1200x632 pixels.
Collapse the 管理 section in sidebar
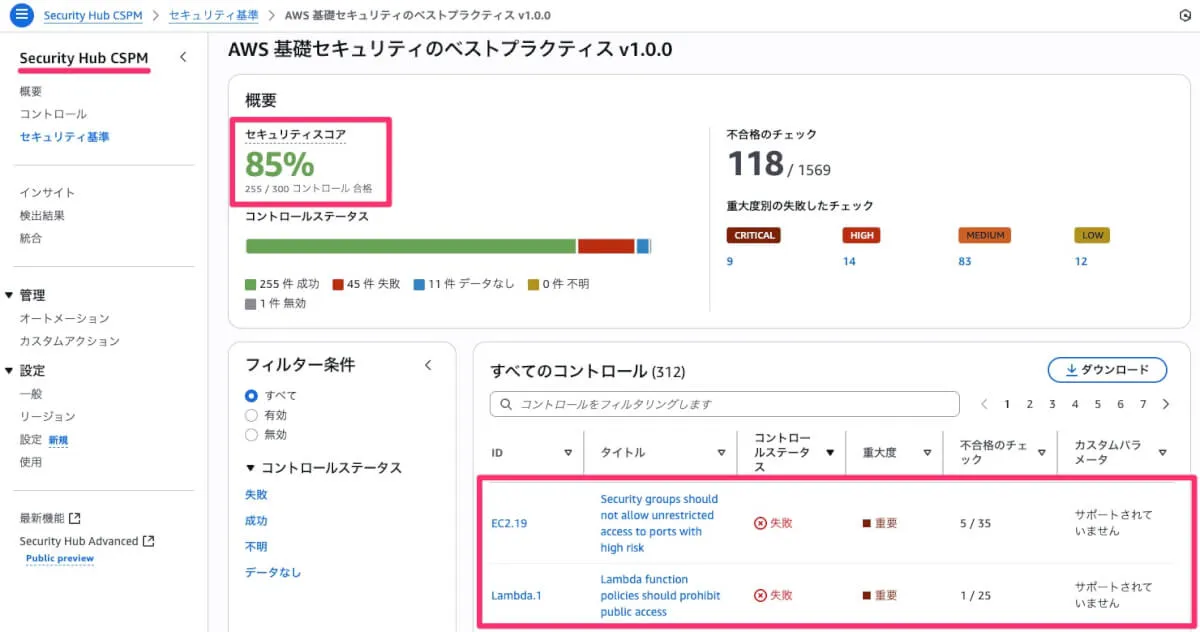(x=10, y=295)
